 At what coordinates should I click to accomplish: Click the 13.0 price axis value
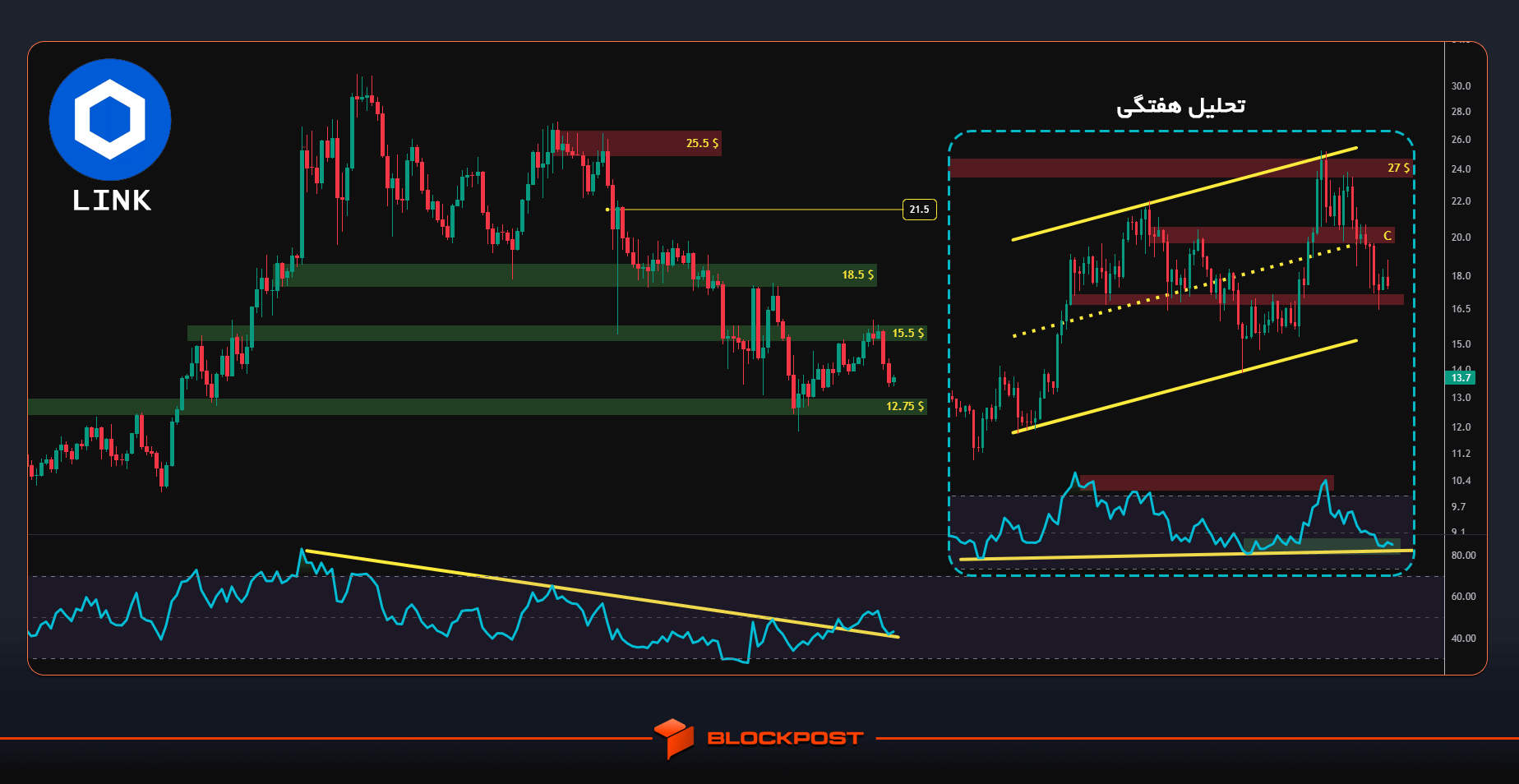click(x=1461, y=398)
